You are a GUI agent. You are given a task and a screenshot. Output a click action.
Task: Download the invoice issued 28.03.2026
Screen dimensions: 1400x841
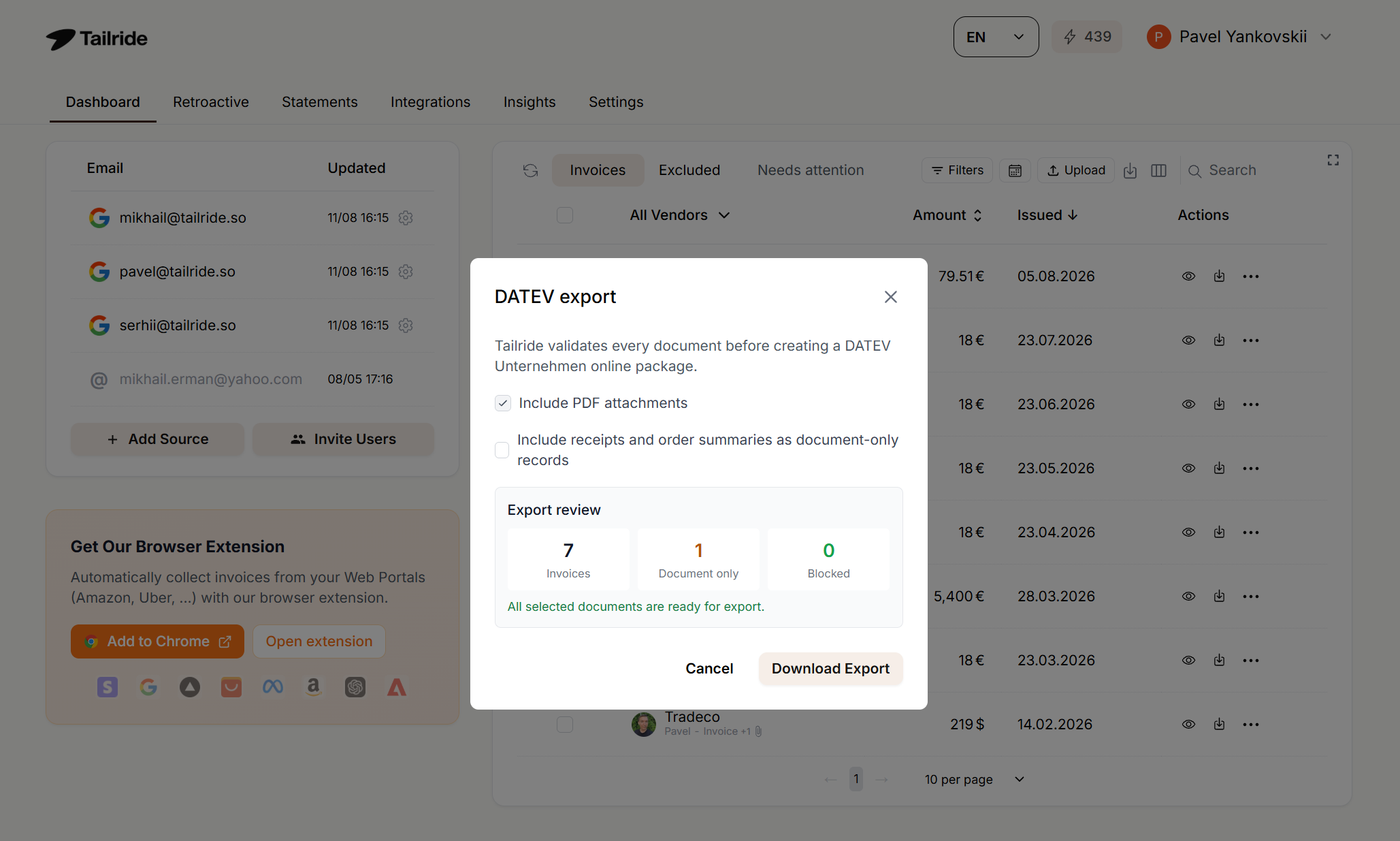pyautogui.click(x=1219, y=597)
